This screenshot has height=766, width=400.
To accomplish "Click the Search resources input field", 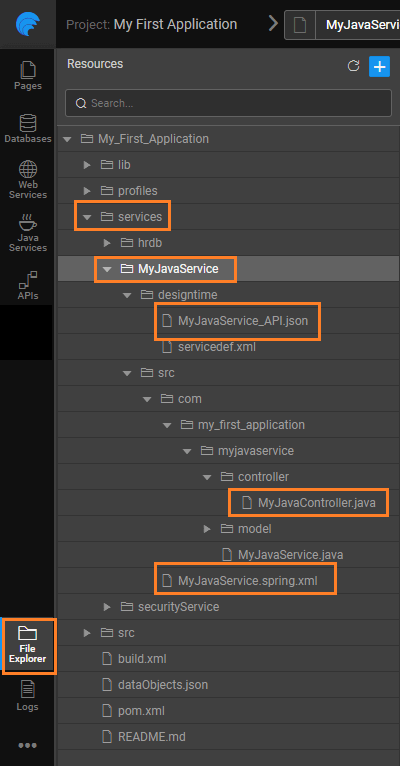I will click(x=229, y=103).
